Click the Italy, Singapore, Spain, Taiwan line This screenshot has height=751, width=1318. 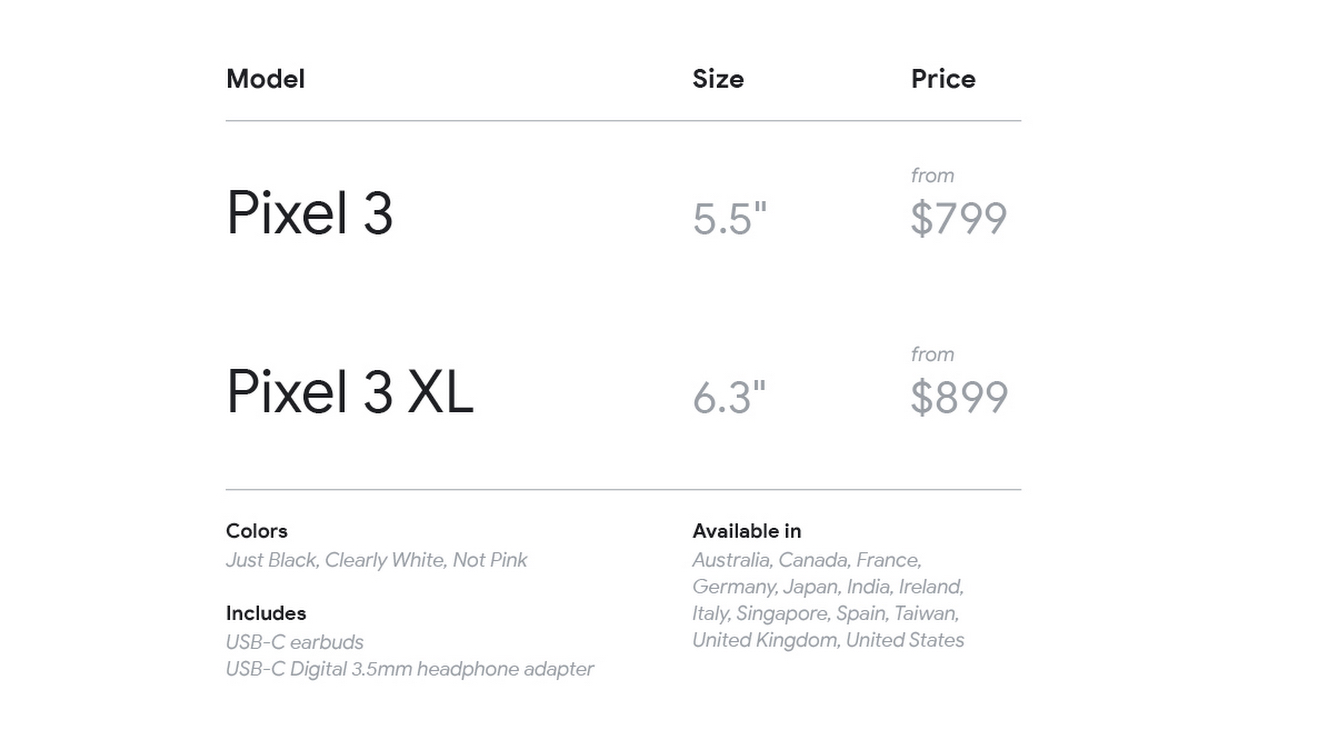coord(826,614)
